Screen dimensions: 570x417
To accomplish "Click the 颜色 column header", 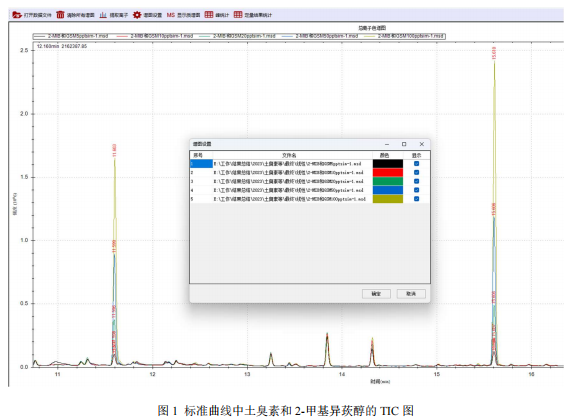I will click(385, 155).
